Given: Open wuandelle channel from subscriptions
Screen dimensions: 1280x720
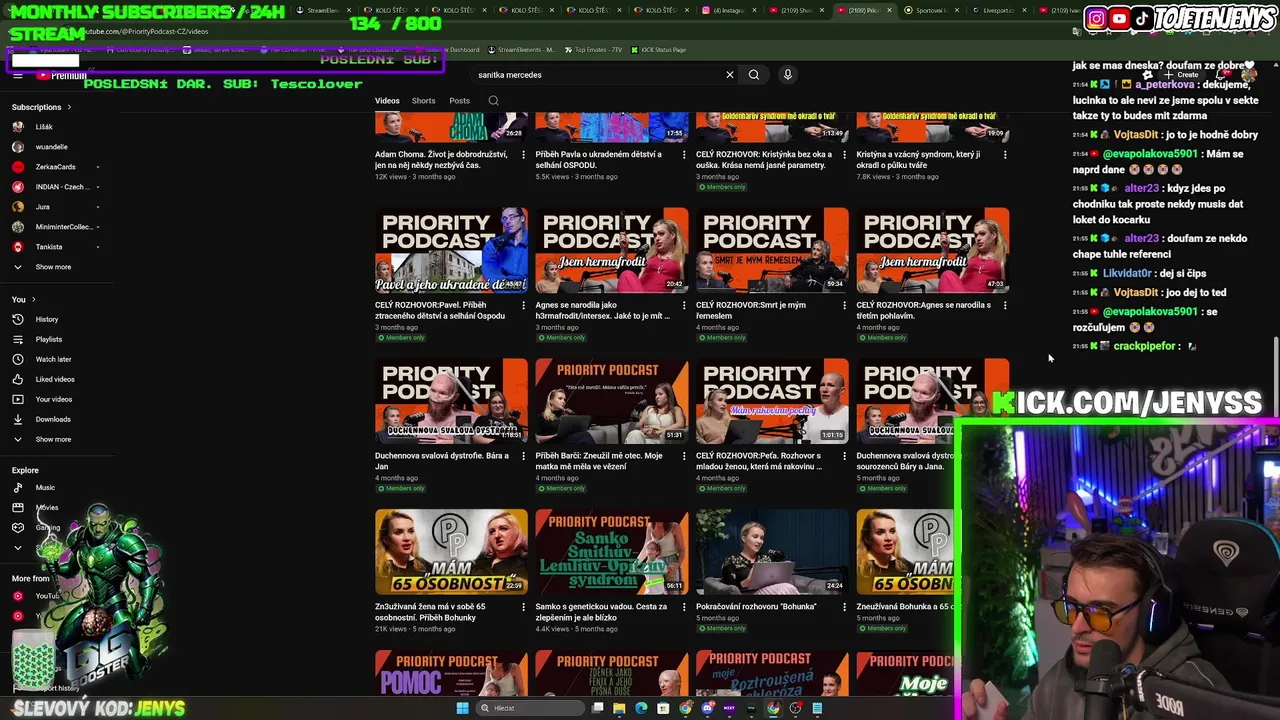Looking at the screenshot, I should coord(51,147).
